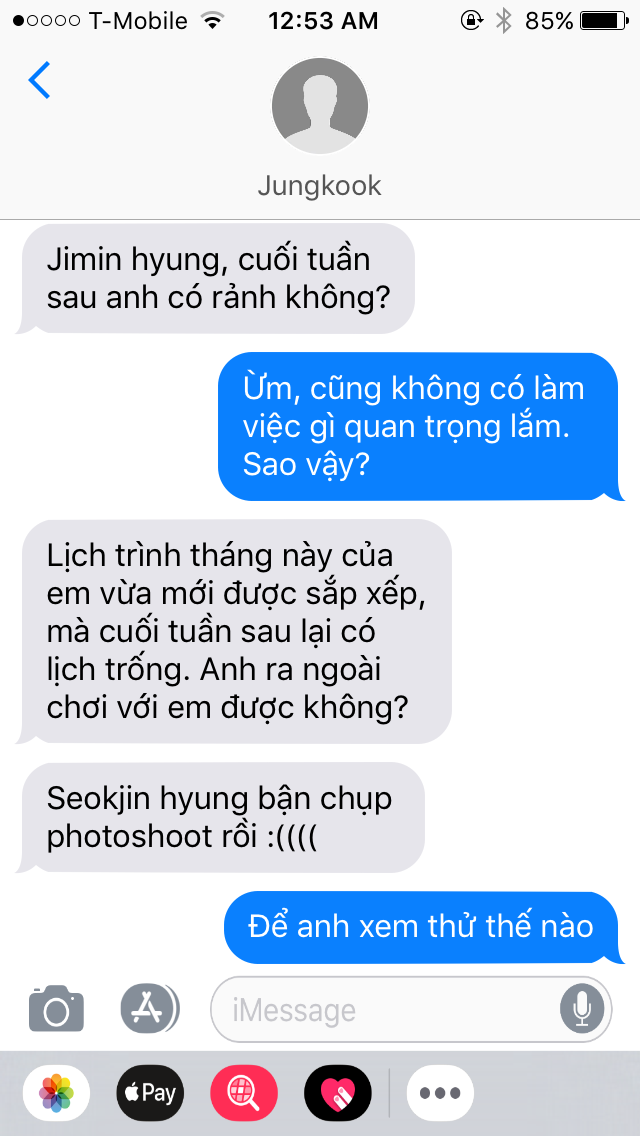This screenshot has width=640, height=1136.
Task: Select the "Để anh xem thử thế nào" bubble
Action: [x=423, y=927]
